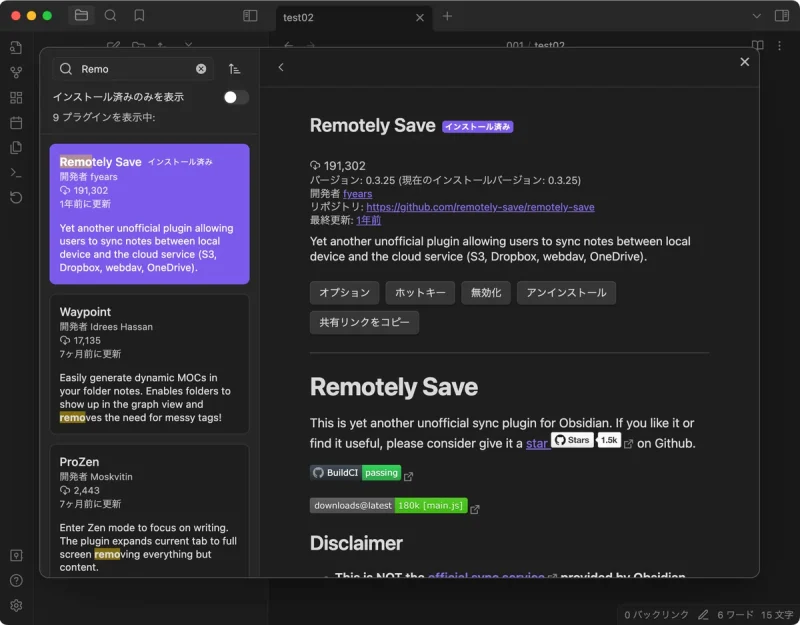Open search via magnifier icon in title bar
The image size is (800, 625).
pos(110,15)
